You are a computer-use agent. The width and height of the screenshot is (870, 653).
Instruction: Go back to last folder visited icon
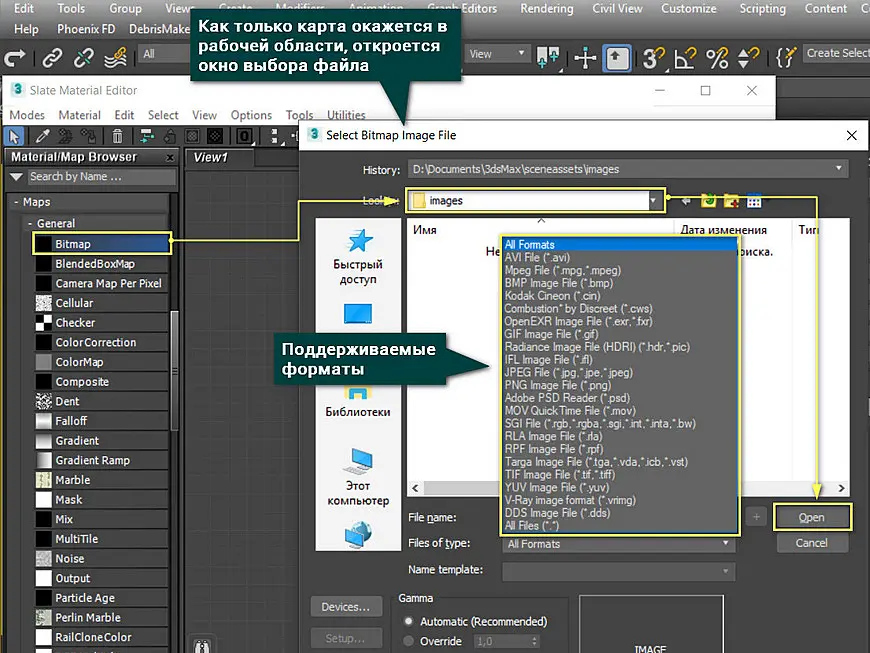[x=686, y=201]
